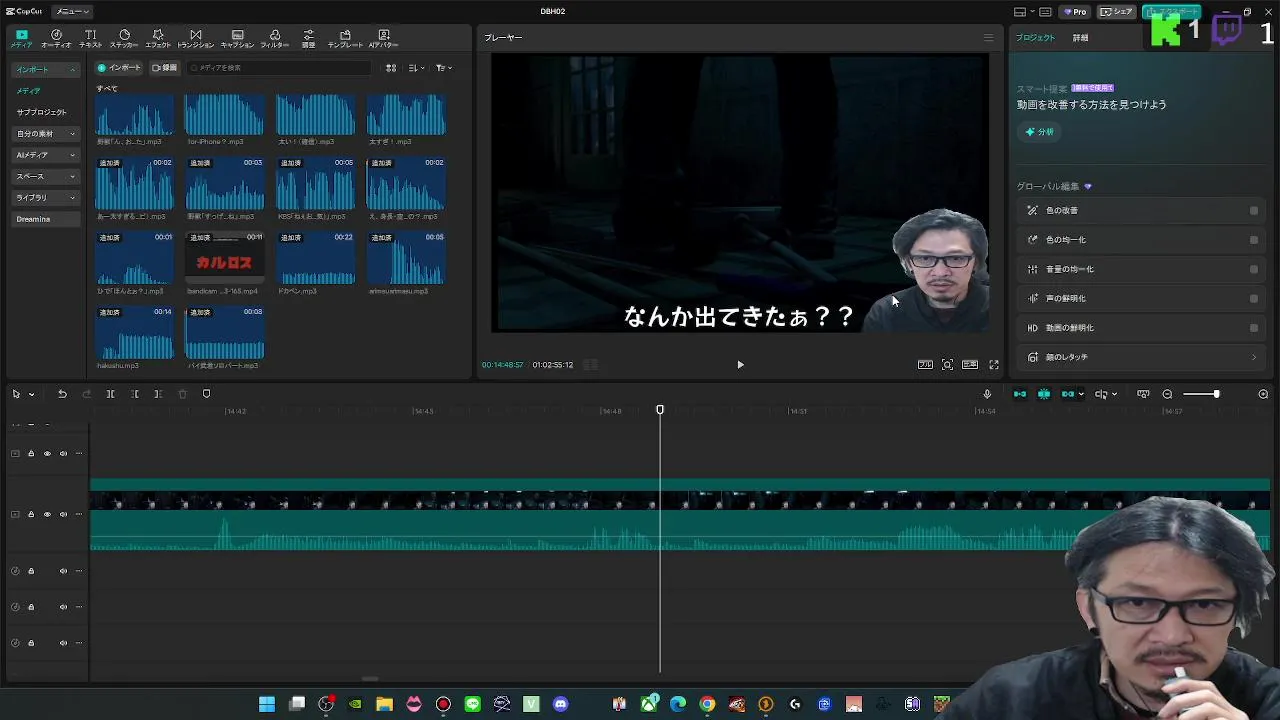
Task: Open the テンプレート (Templates) panel
Action: [x=345, y=39]
